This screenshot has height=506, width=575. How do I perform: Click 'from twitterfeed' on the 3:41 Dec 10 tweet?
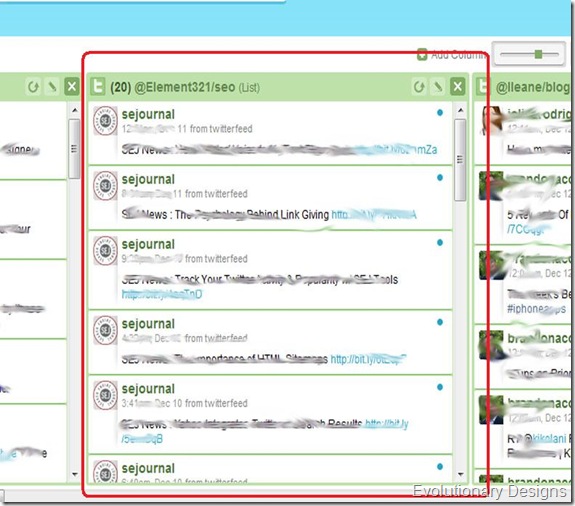coord(216,403)
